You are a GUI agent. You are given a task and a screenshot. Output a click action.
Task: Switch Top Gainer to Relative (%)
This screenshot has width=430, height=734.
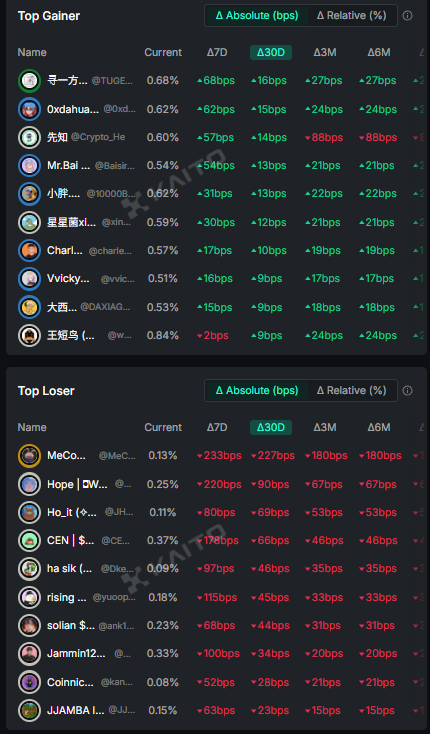(351, 15)
